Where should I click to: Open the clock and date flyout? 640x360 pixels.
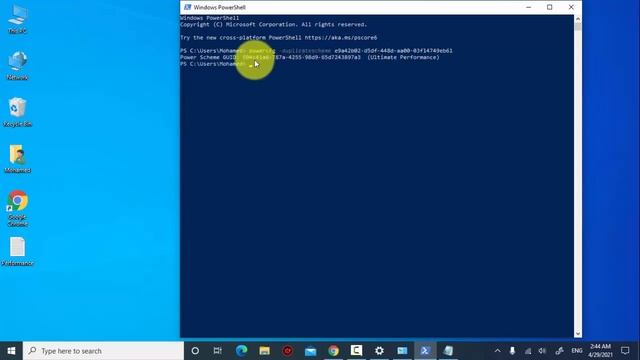[600, 351]
